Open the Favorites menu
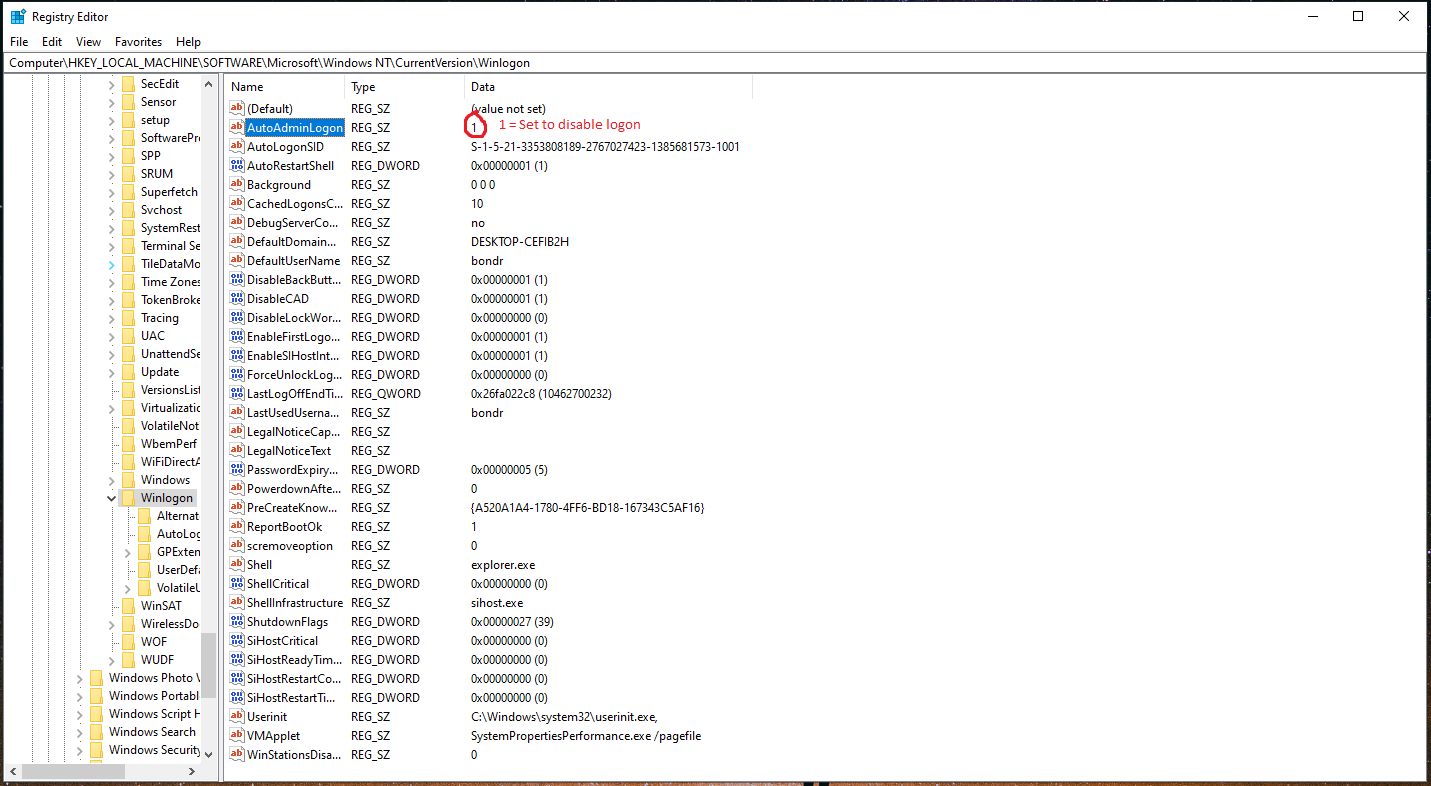This screenshot has width=1431, height=786. coord(138,41)
